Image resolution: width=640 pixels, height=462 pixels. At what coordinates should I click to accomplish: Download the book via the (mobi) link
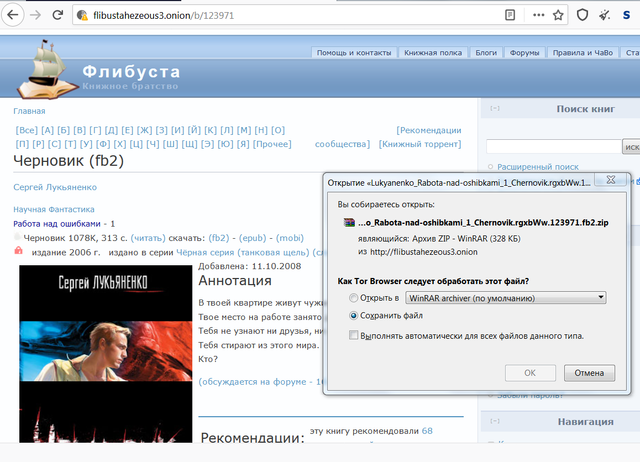290,238
